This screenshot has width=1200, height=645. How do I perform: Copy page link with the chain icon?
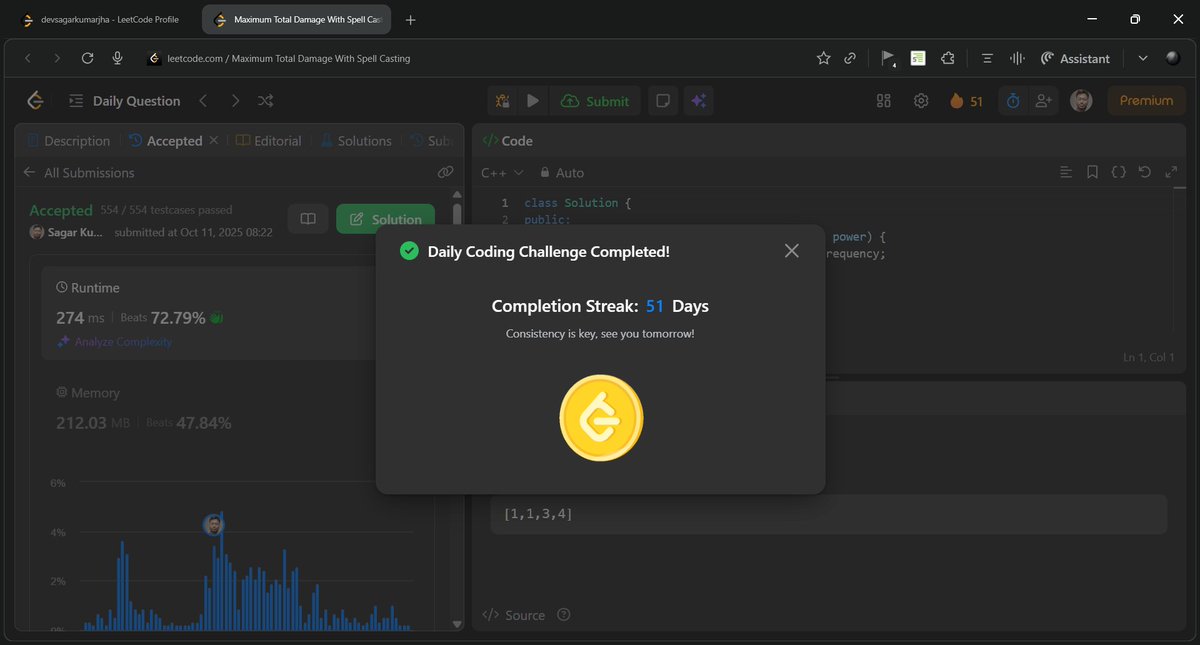click(x=850, y=58)
